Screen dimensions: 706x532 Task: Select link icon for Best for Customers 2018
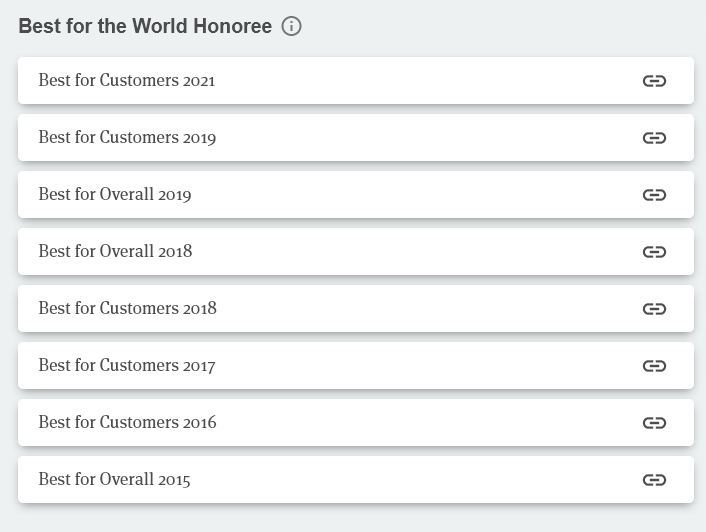(654, 309)
